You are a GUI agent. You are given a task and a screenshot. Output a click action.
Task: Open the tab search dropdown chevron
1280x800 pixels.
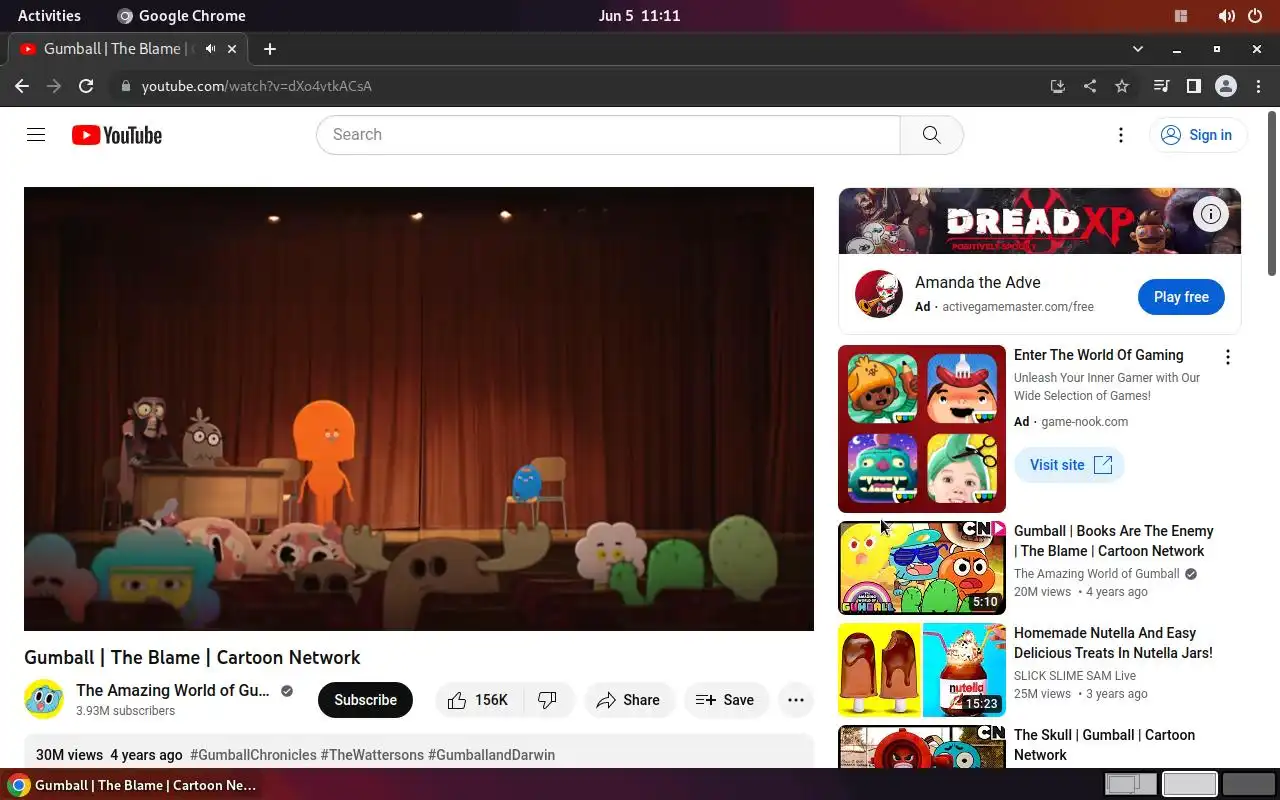point(1137,49)
